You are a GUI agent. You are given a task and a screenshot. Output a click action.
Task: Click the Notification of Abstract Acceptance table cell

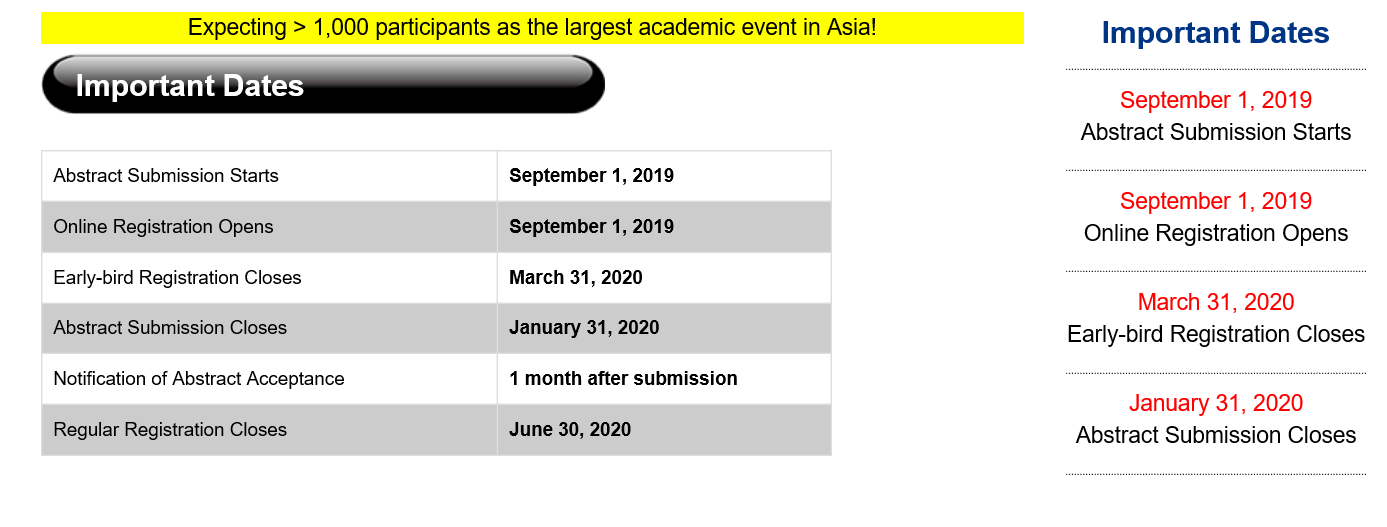tap(199, 379)
